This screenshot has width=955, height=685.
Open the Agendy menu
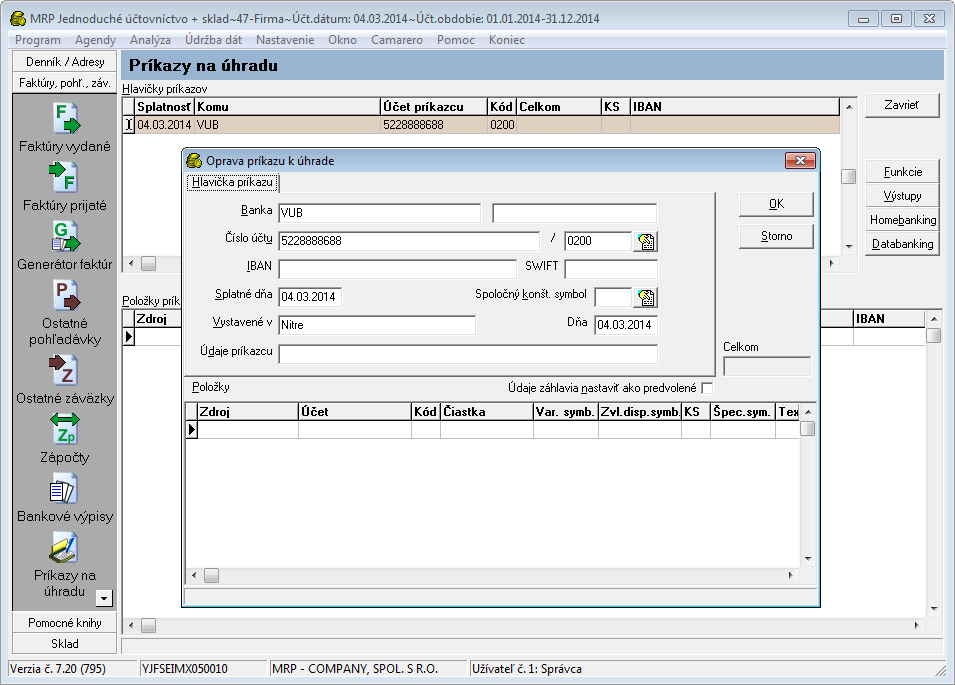pos(95,40)
